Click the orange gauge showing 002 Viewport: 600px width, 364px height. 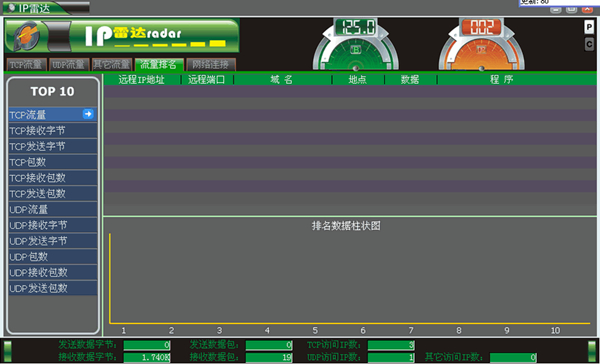point(481,45)
